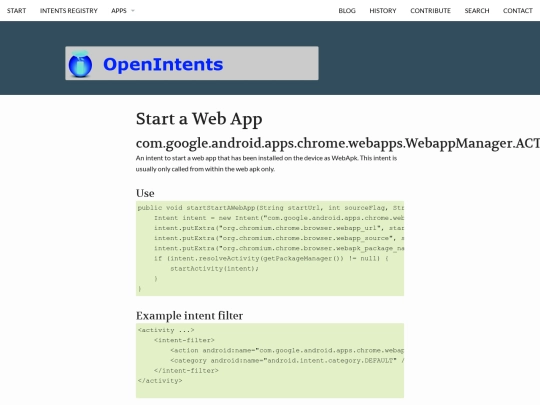Open the INTENTS REGISTRY page
Image resolution: width=540 pixels, height=405 pixels.
(x=69, y=11)
